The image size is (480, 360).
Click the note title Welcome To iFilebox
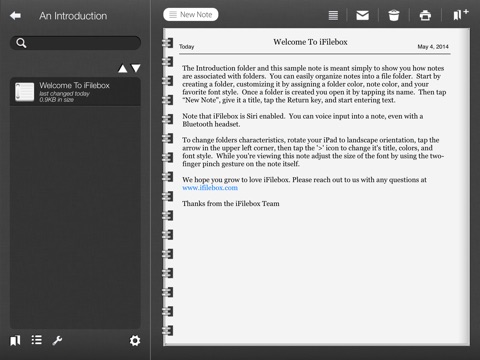tap(310, 42)
